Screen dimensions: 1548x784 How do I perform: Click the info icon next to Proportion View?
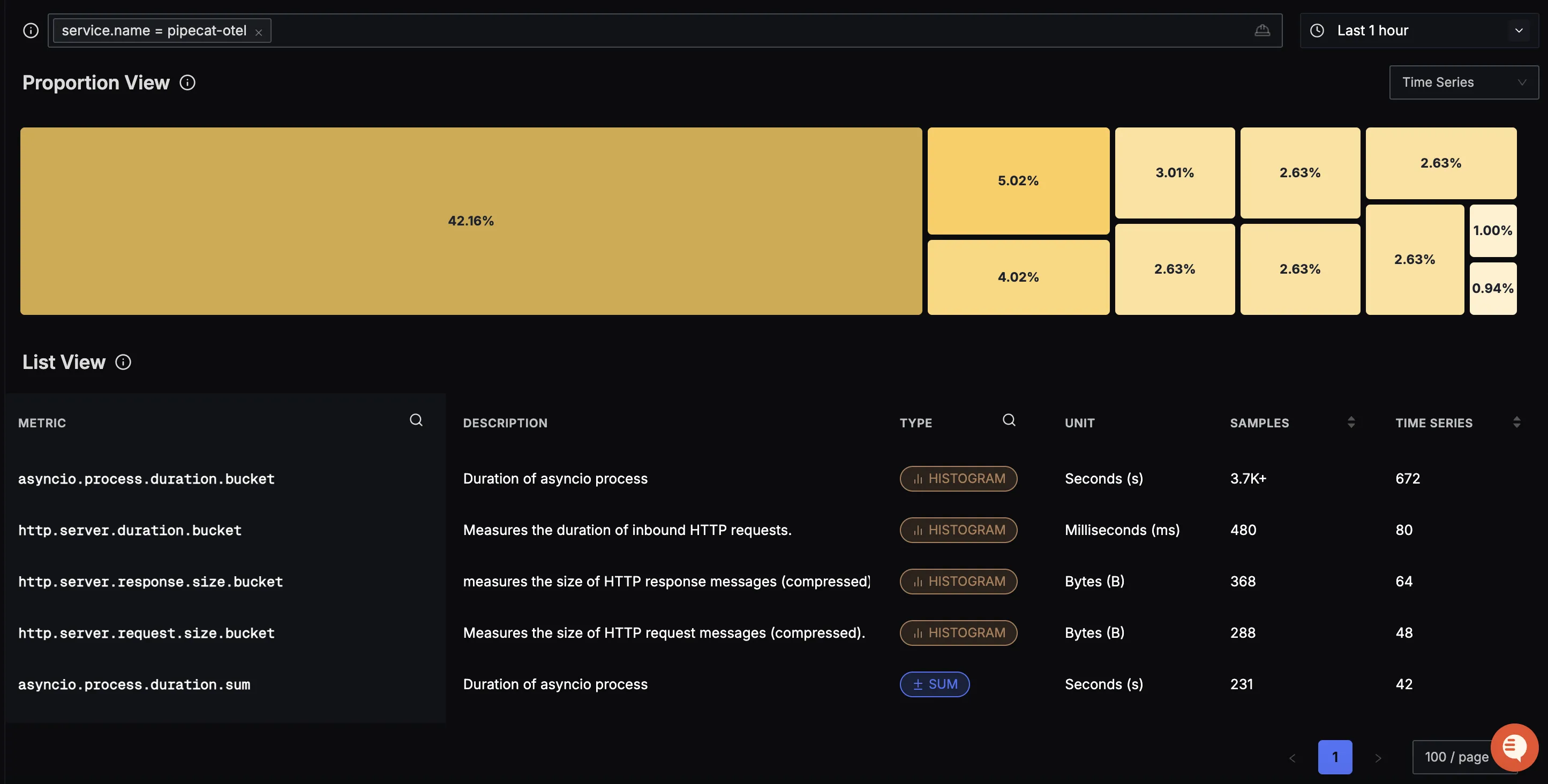(187, 82)
